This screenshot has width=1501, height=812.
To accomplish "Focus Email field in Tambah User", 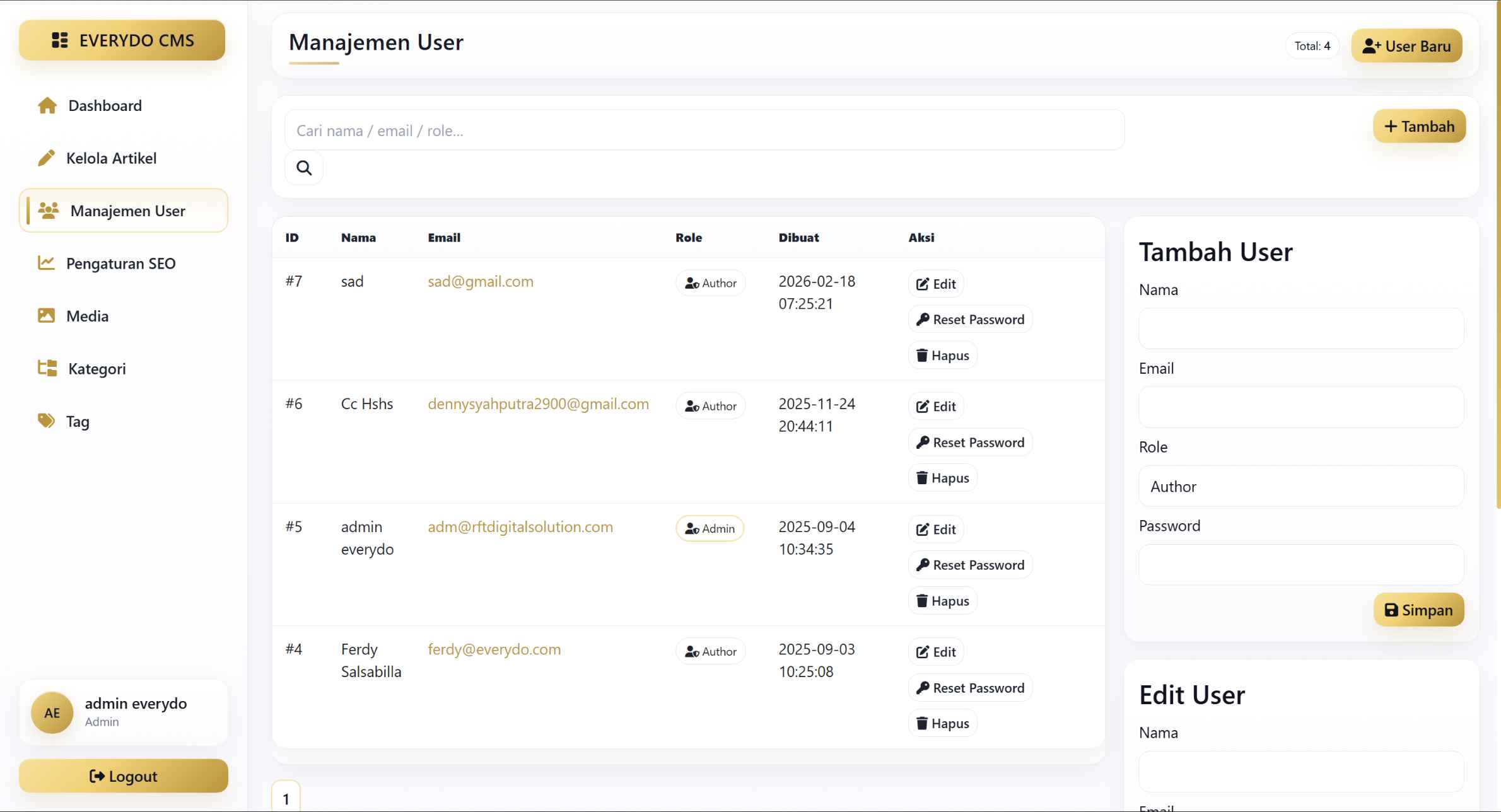I will (1301, 407).
